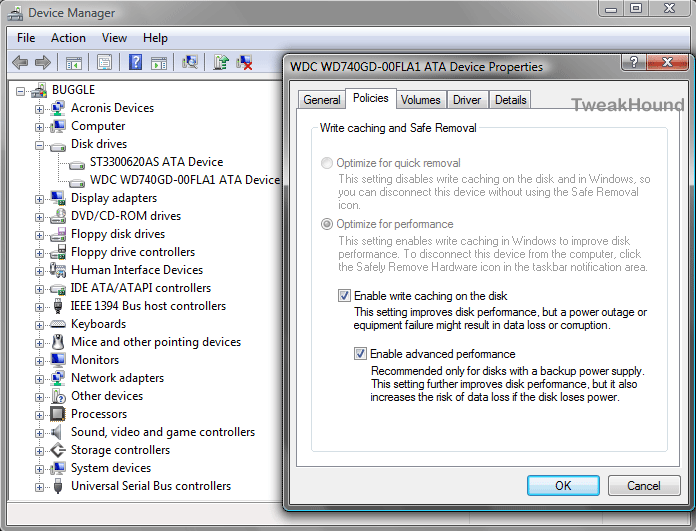696x531 pixels.
Task: Switch to the Details tab
Action: click(510, 100)
